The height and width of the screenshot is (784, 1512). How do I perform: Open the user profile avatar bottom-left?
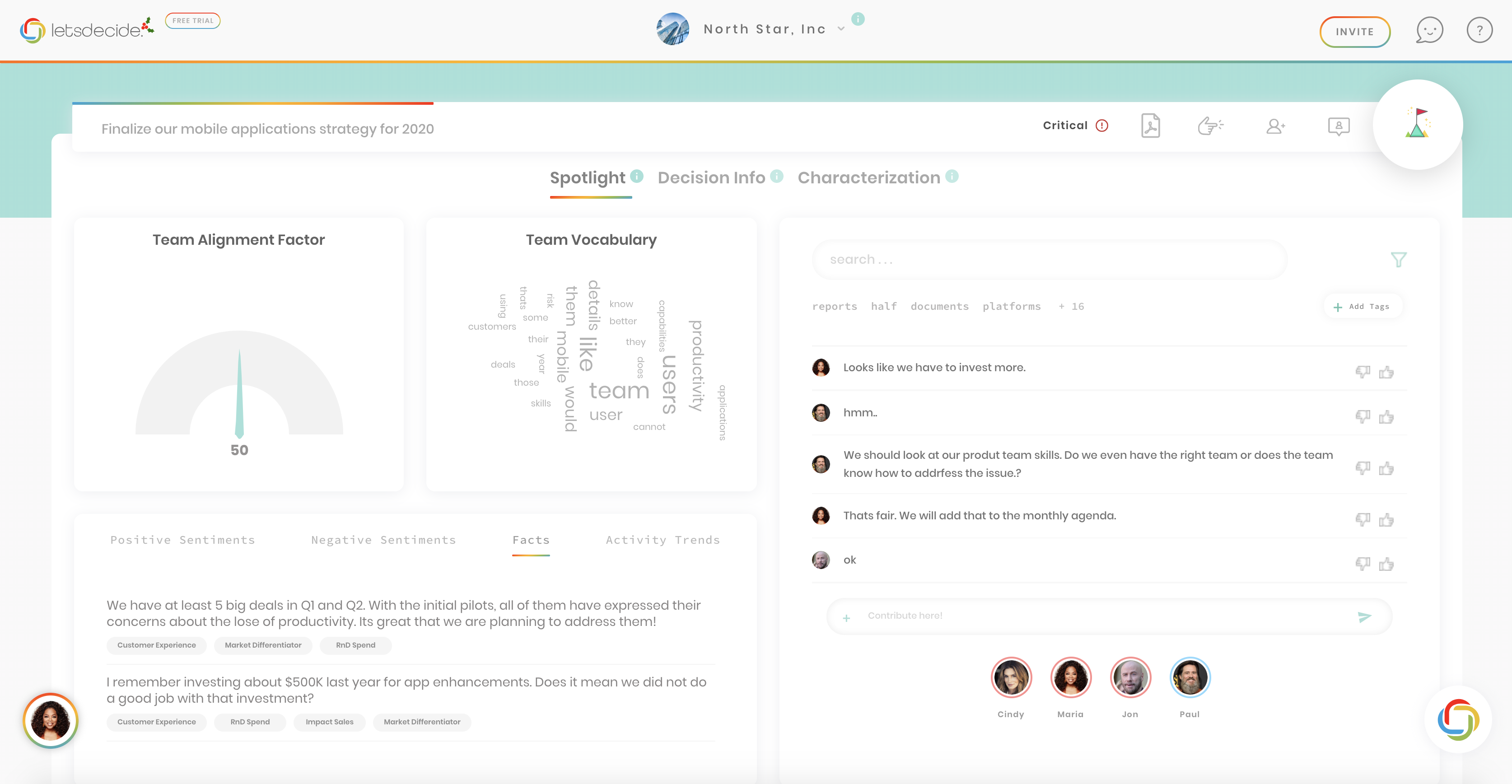[x=50, y=721]
